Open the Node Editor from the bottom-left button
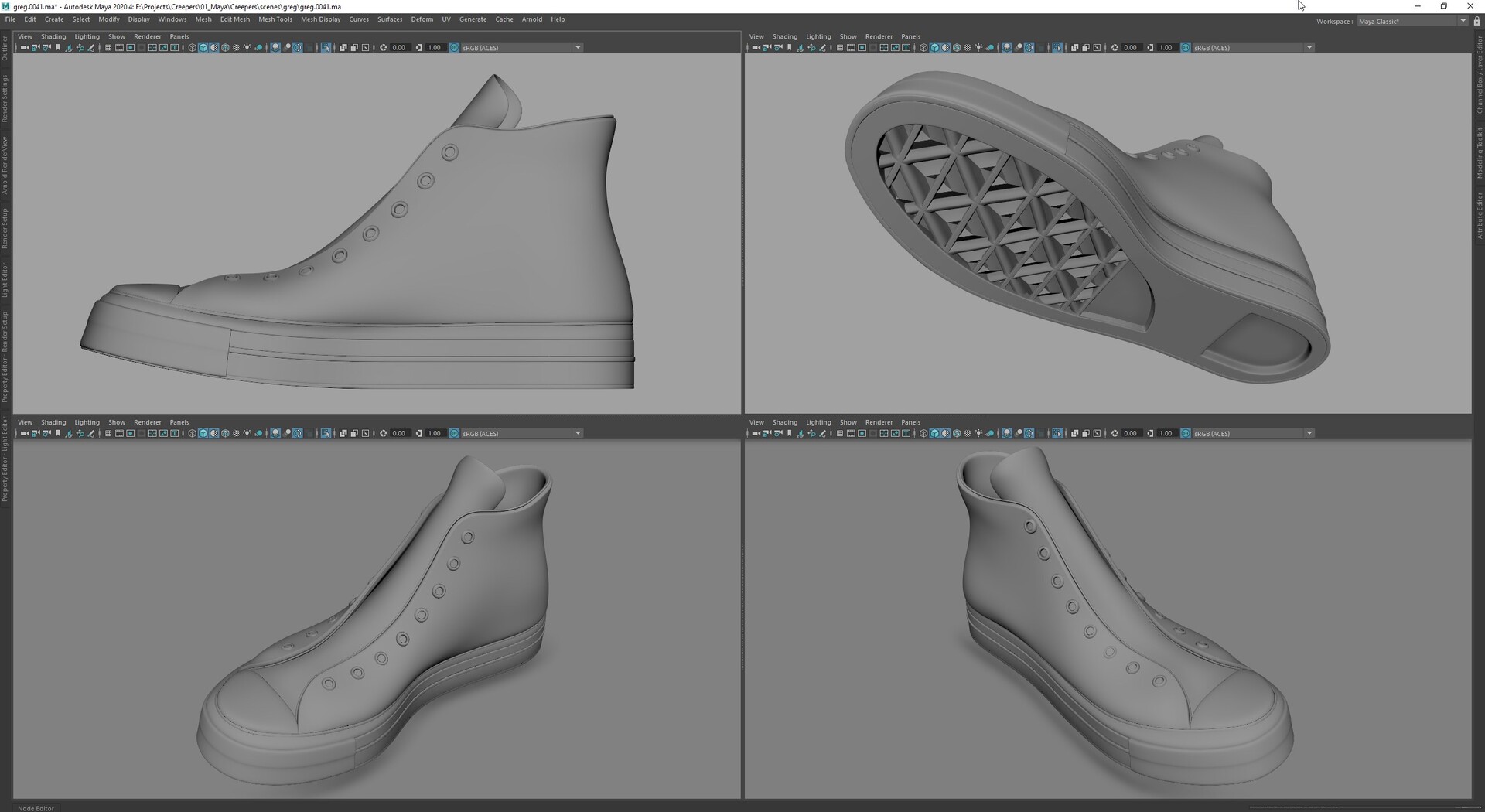1485x812 pixels. point(36,807)
